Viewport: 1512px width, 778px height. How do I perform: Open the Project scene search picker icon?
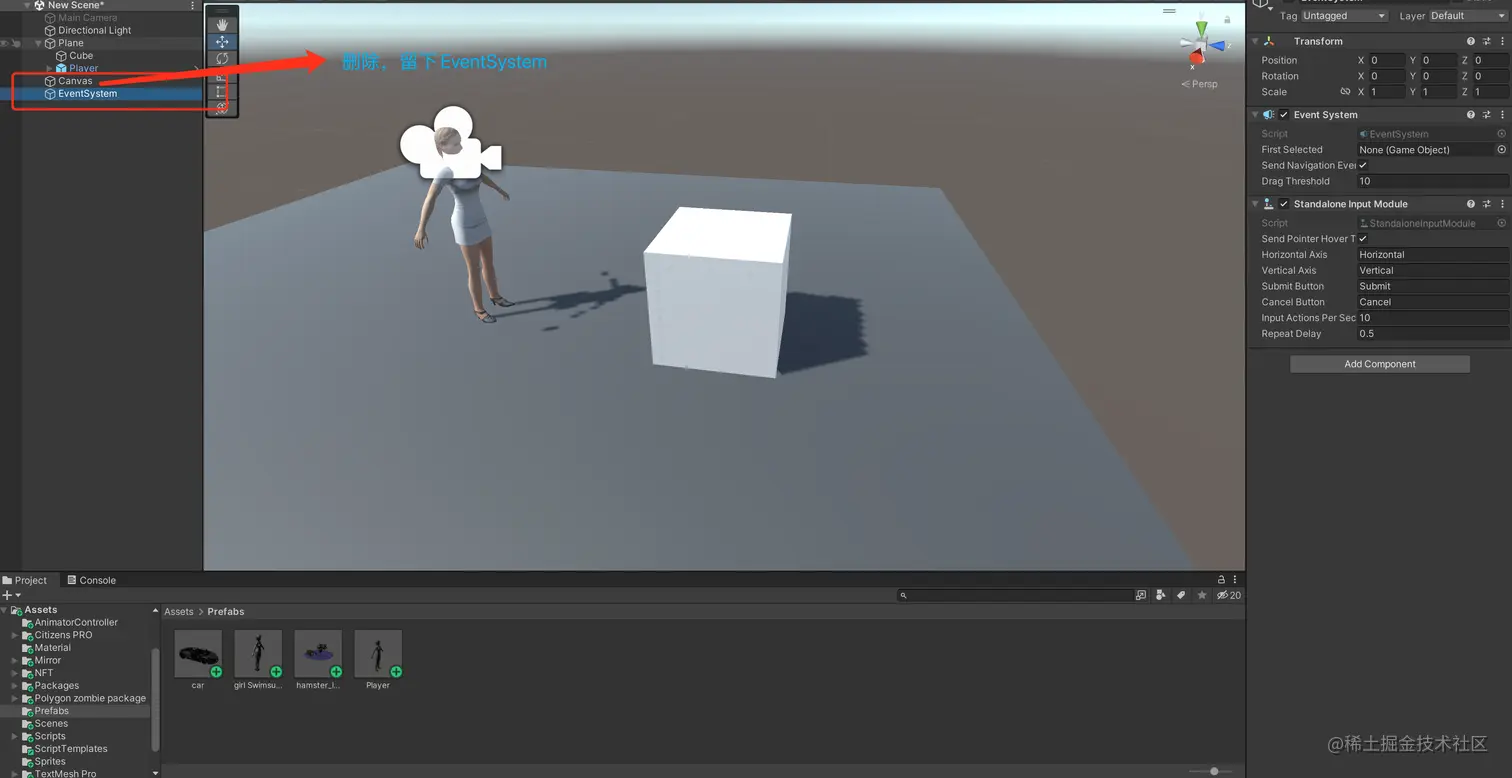click(x=1141, y=595)
